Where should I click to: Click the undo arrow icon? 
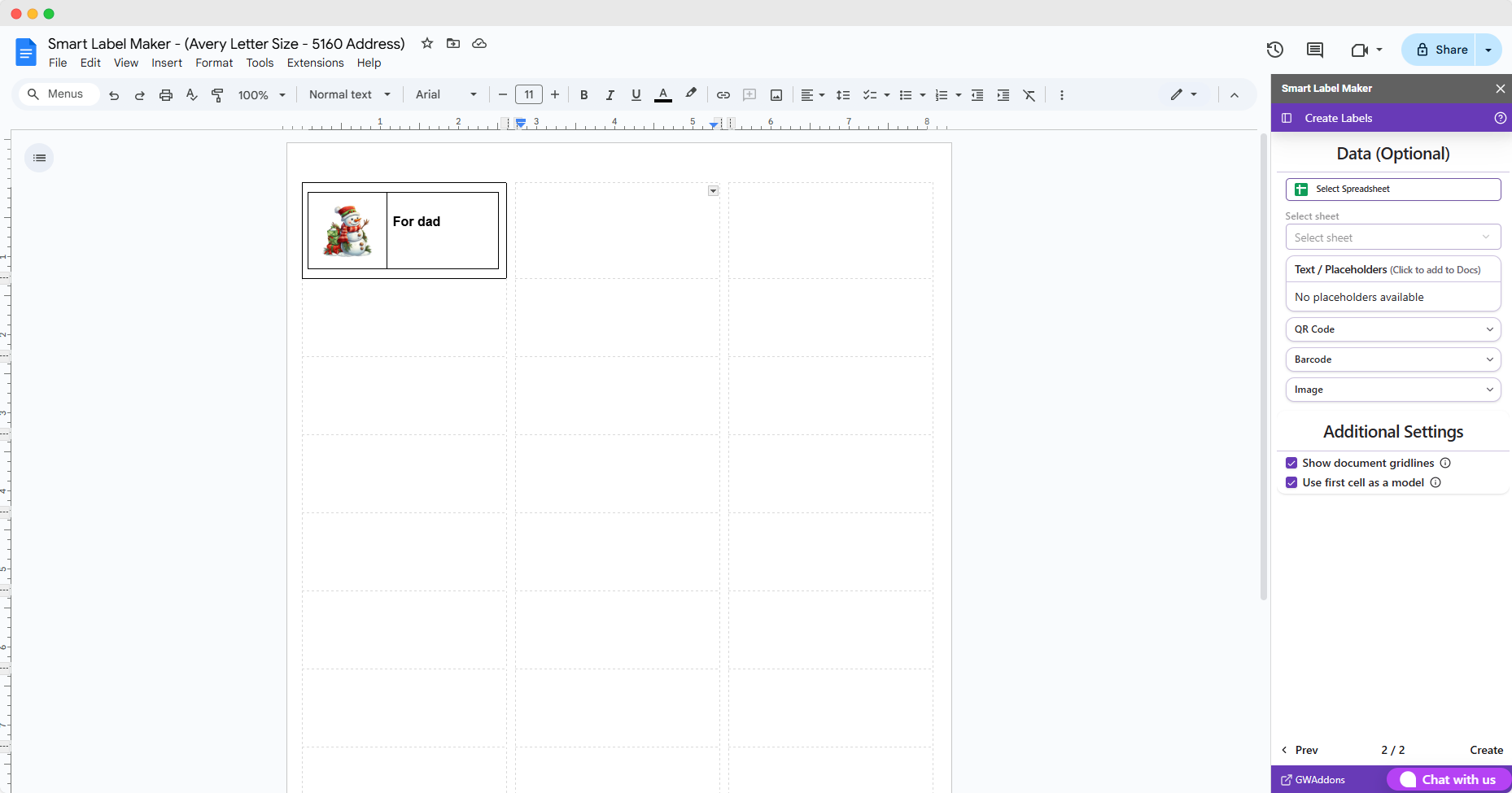click(114, 95)
